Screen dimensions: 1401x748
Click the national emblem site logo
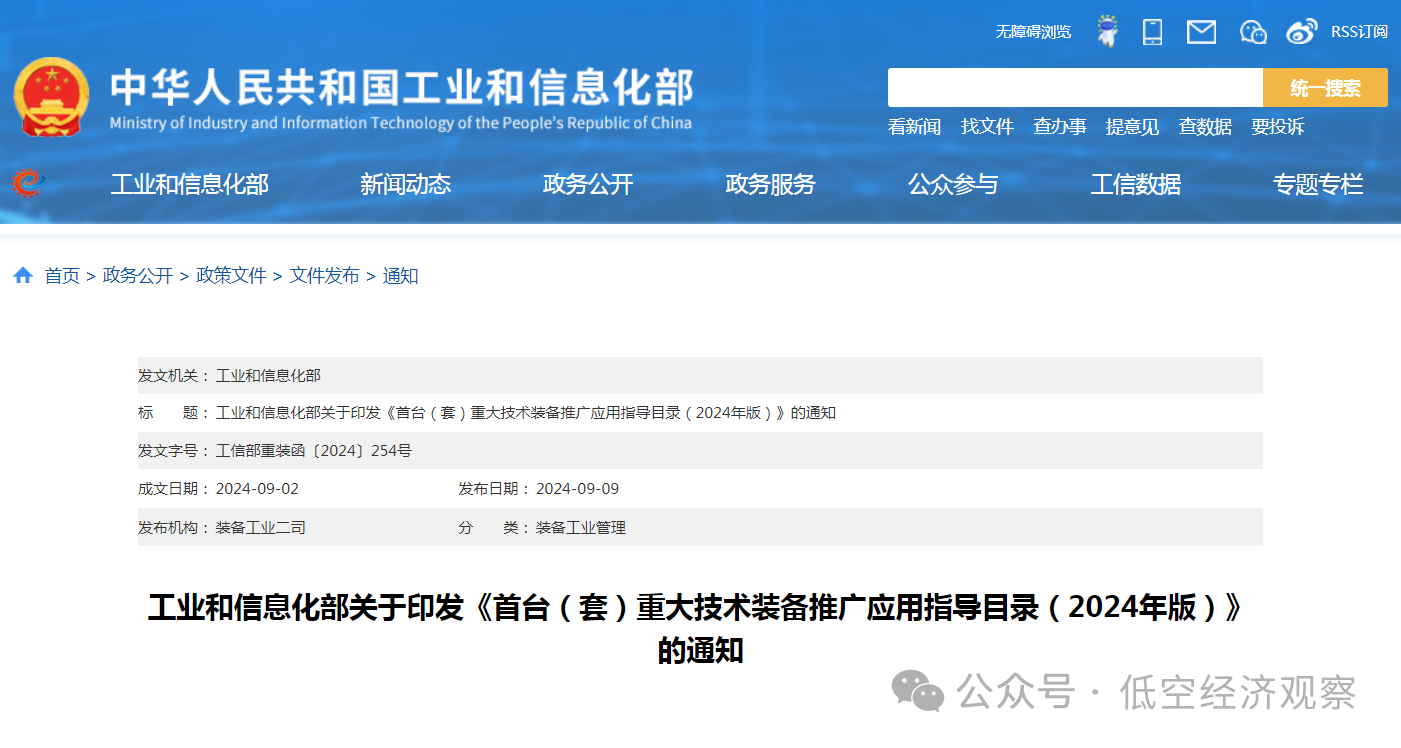click(51, 97)
